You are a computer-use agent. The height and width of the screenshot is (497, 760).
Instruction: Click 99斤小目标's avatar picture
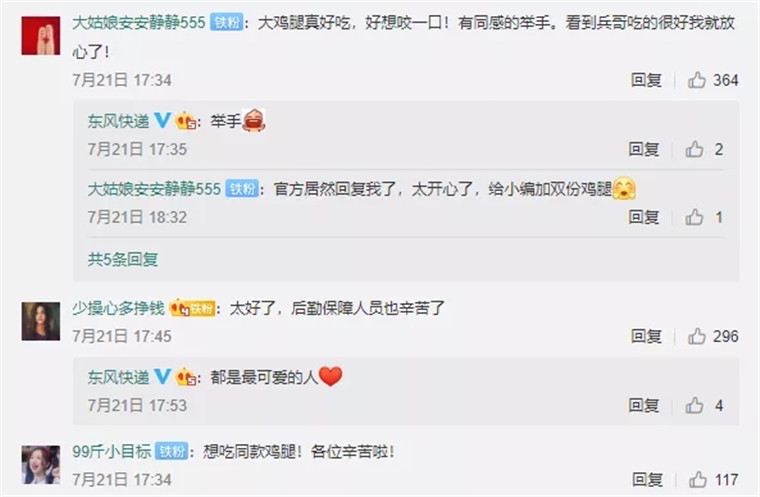click(41, 465)
